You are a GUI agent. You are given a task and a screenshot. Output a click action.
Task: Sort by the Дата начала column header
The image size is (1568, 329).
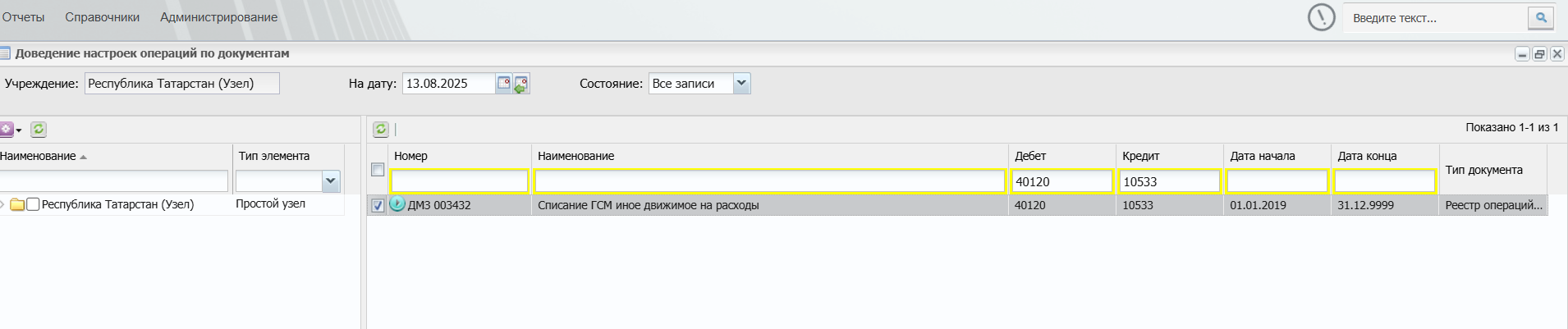pos(1263,156)
